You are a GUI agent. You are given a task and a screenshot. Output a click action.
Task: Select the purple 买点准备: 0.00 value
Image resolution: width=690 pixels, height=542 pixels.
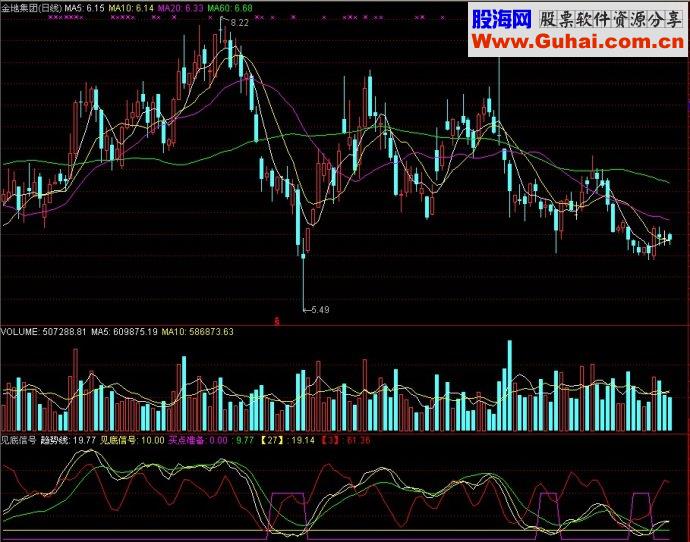198,440
